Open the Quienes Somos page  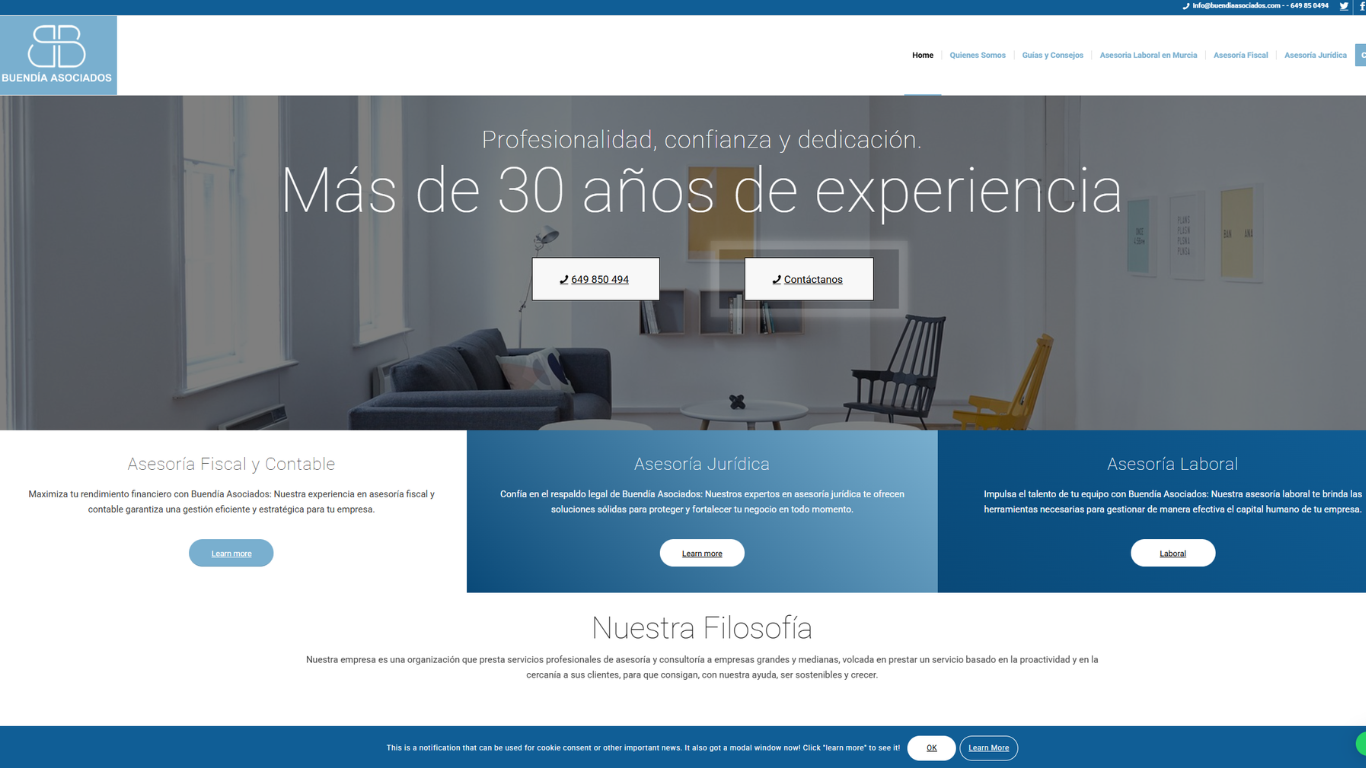(x=977, y=55)
